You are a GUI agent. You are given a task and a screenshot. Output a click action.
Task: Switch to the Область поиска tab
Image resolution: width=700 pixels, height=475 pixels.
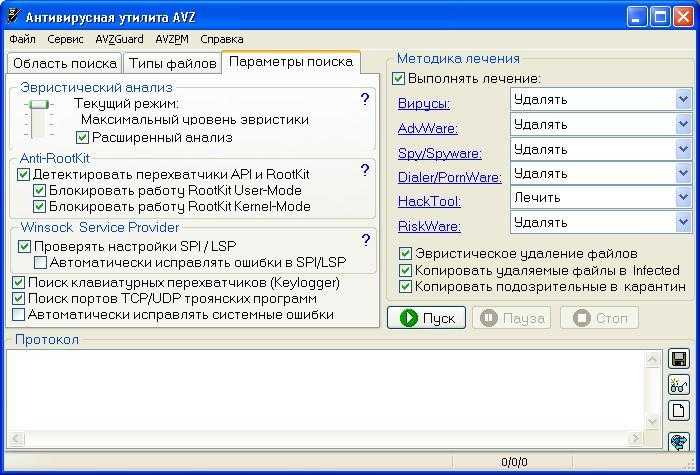click(x=65, y=63)
